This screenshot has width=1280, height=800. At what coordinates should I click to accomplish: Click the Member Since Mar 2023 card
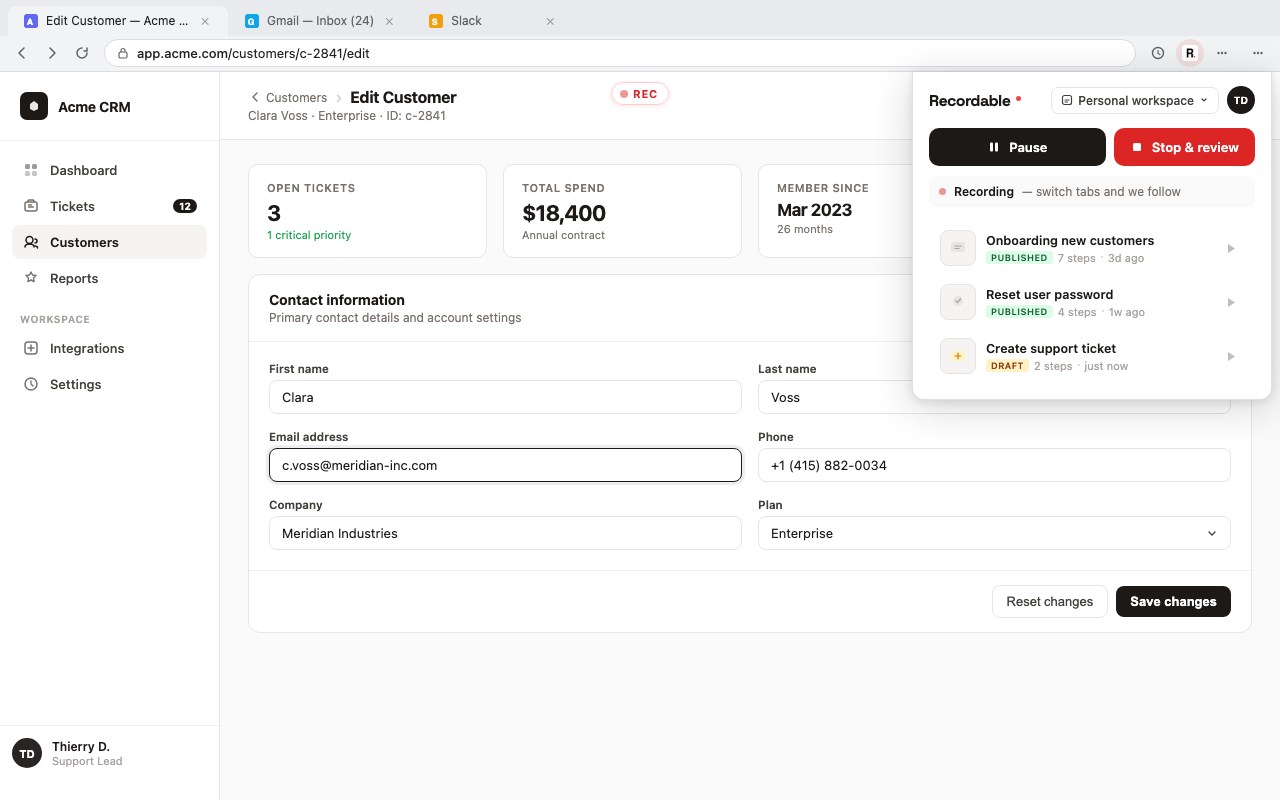[x=835, y=211]
